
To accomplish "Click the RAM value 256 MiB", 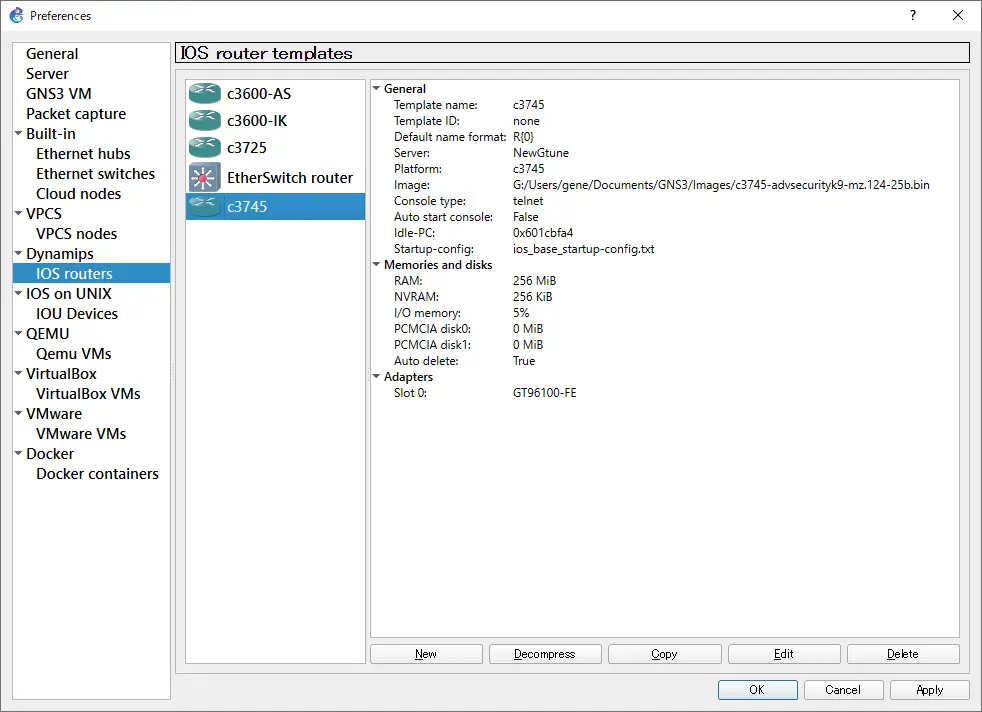I will tap(534, 281).
